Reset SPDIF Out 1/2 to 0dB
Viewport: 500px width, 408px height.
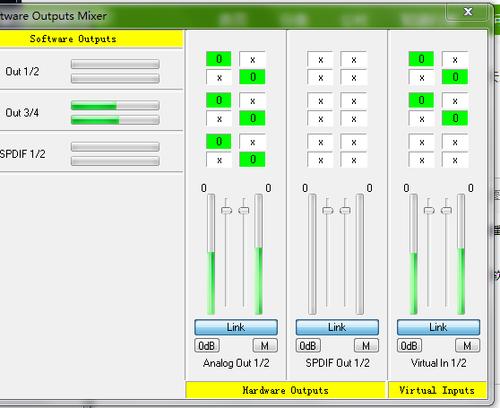pos(308,346)
